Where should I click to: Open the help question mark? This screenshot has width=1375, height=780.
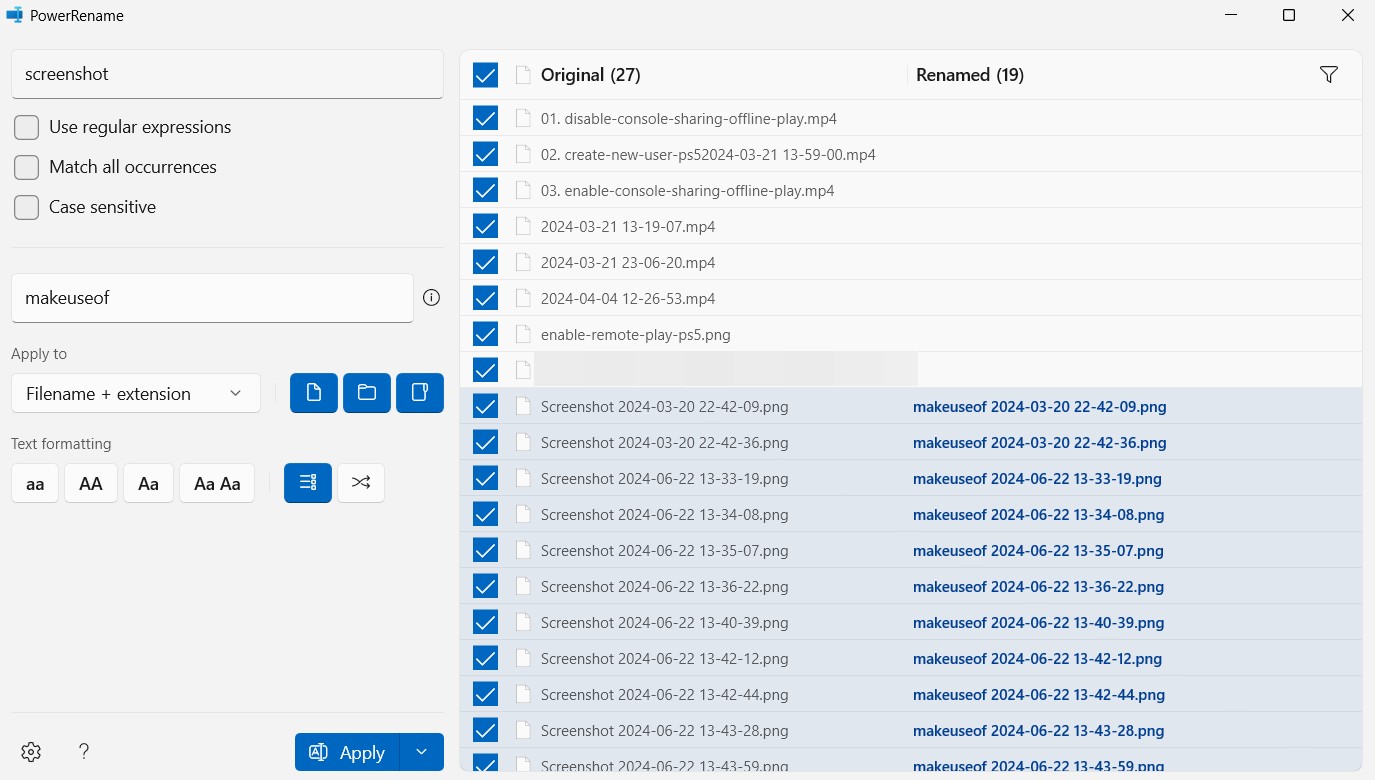pos(84,752)
